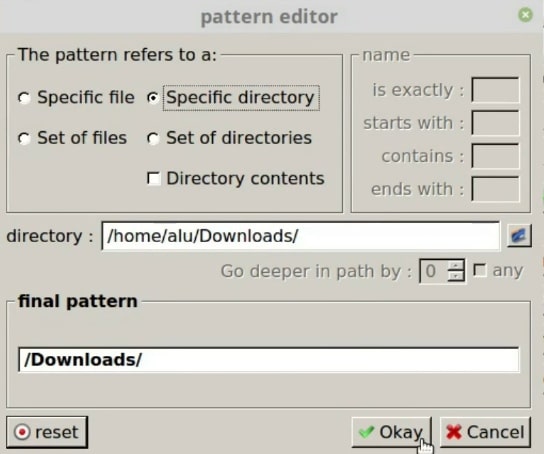
Task: Enable the Directory contents checkbox
Action: tap(153, 179)
